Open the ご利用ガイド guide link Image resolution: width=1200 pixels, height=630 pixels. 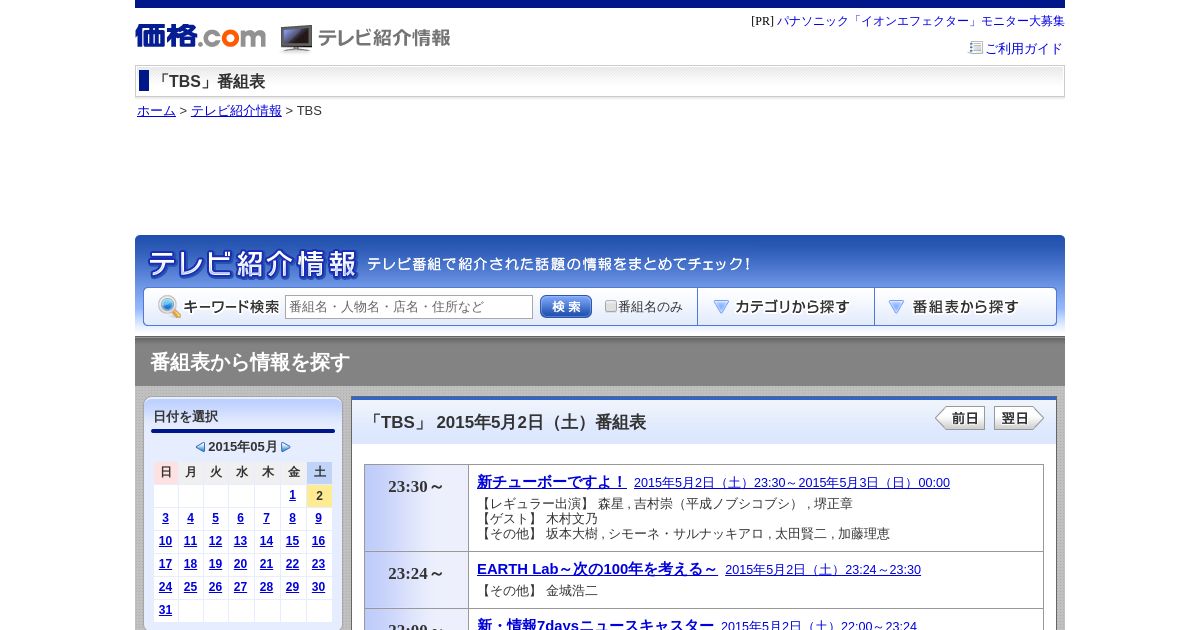tap(1024, 48)
